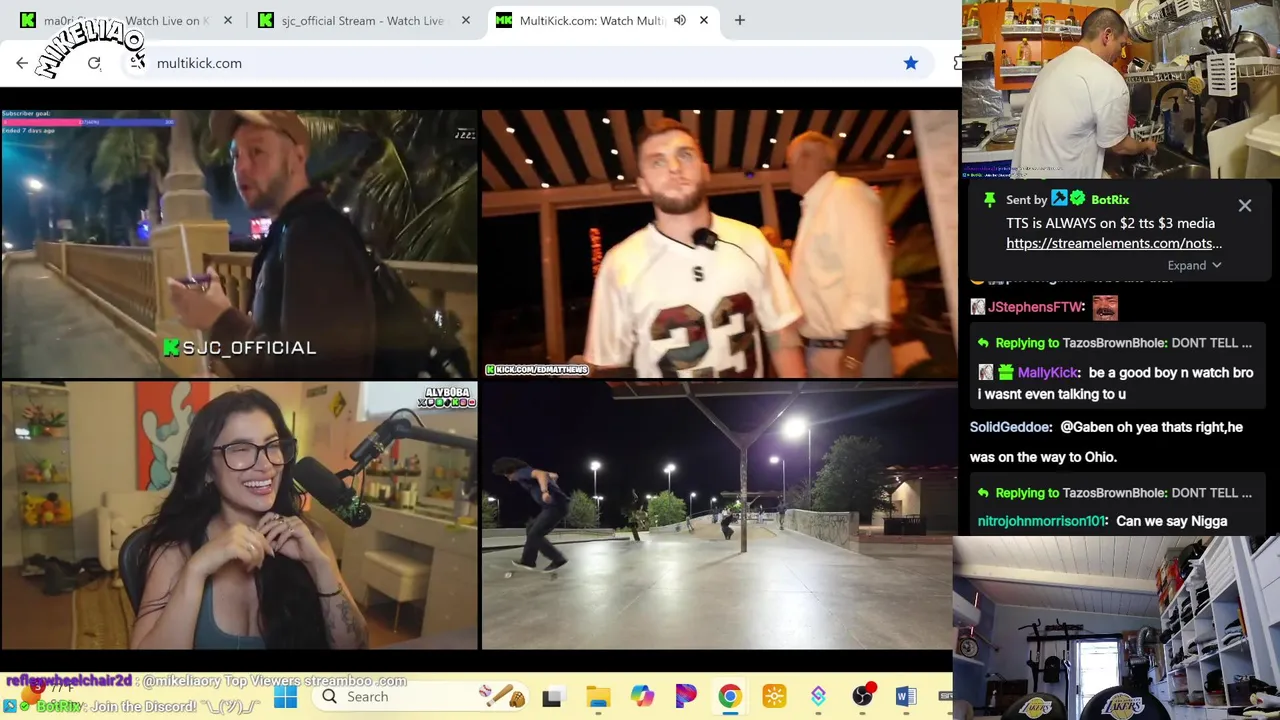1280x720 pixels.
Task: Open the Windows Start menu
Action: click(285, 697)
